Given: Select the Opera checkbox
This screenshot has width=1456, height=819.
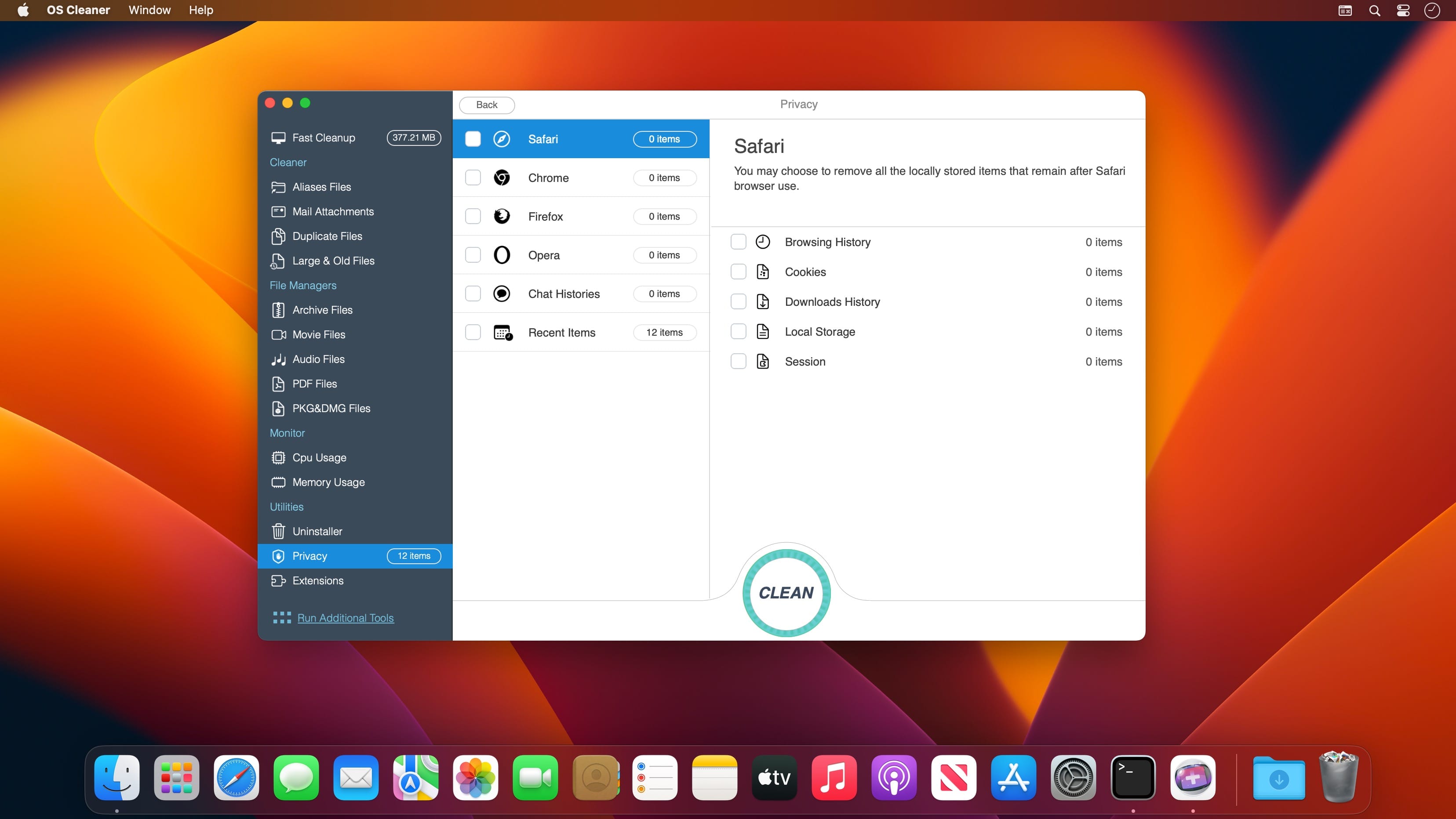Looking at the screenshot, I should 473,255.
